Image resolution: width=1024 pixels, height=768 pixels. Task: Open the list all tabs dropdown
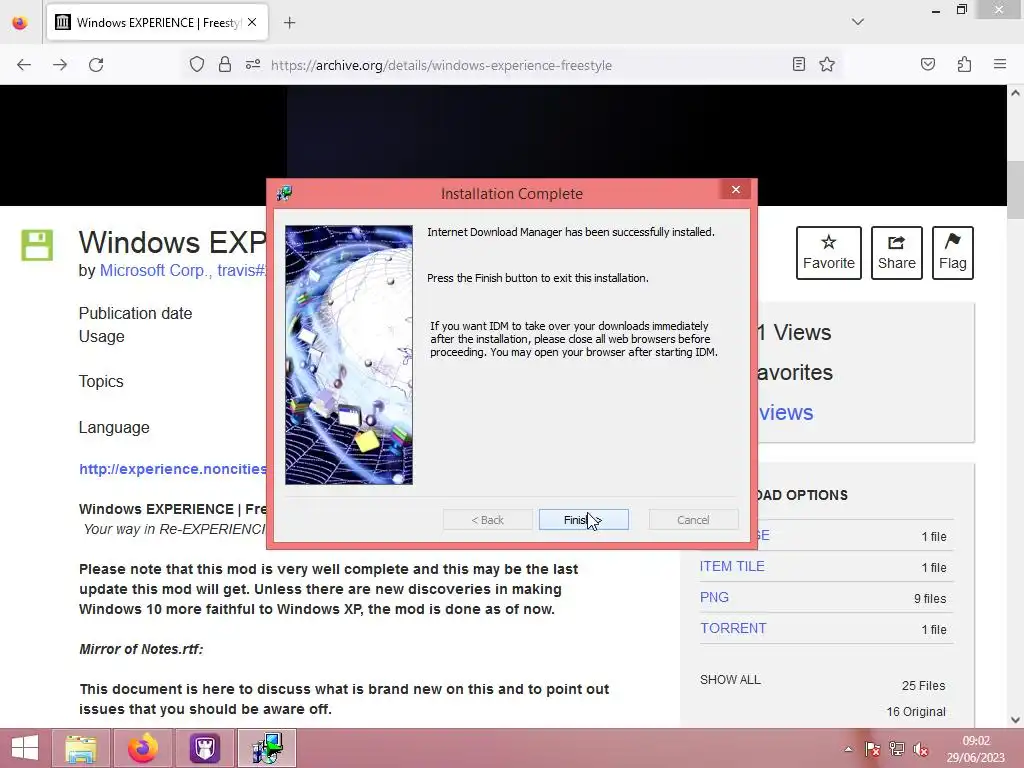point(858,22)
